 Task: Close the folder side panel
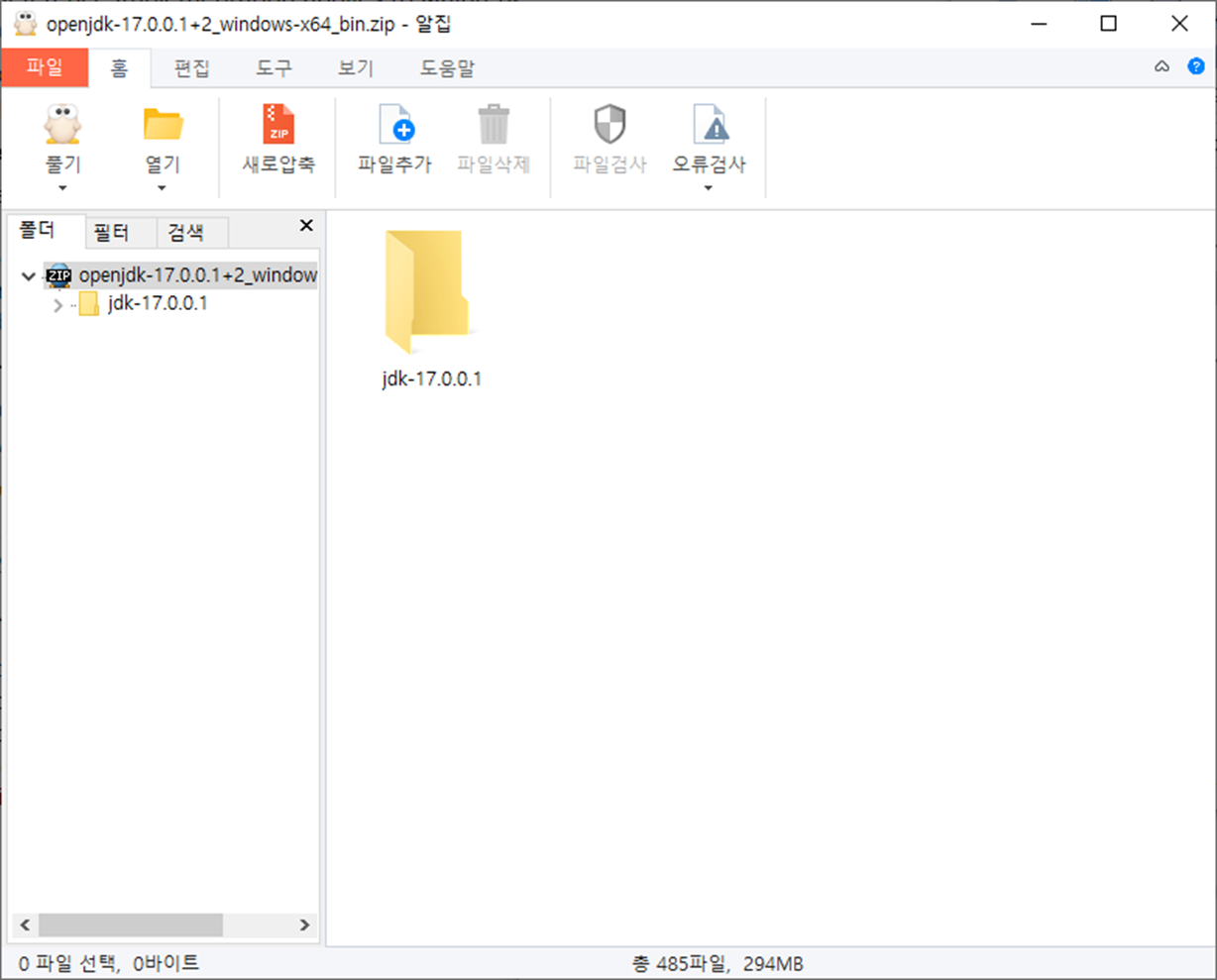tap(306, 226)
